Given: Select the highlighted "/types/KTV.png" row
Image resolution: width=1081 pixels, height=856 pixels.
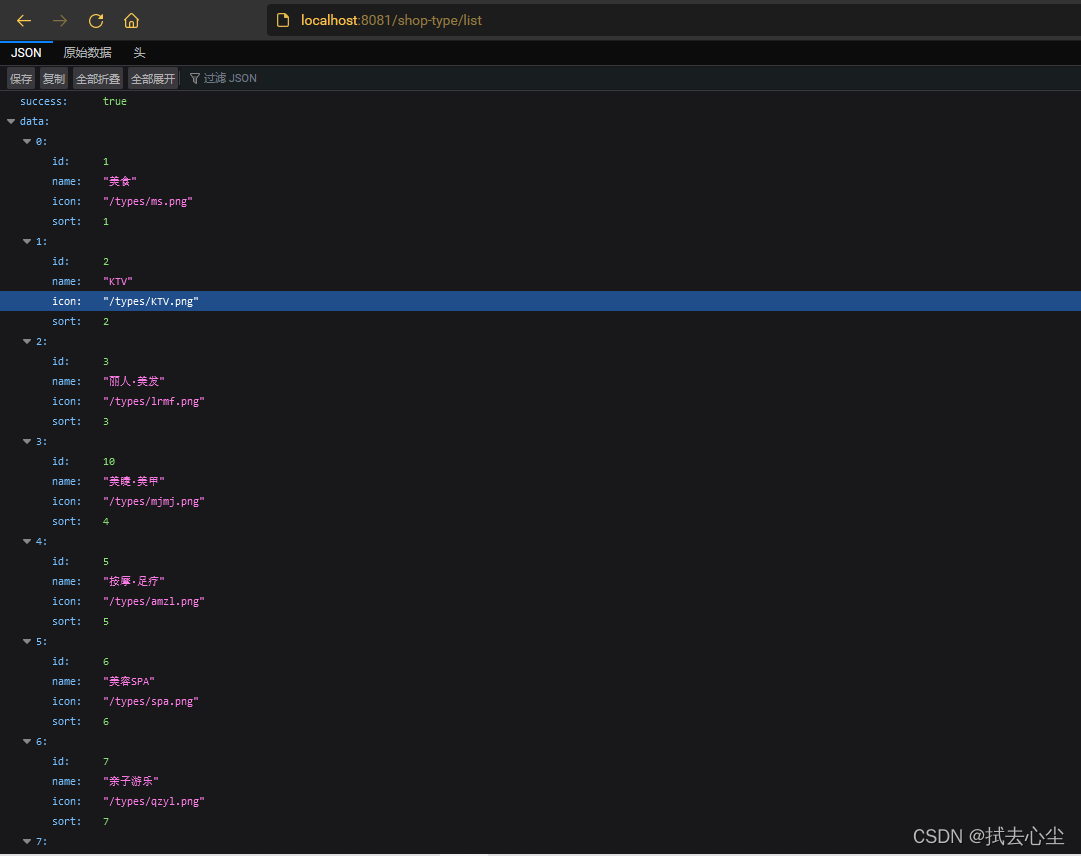Looking at the screenshot, I should click(x=540, y=301).
